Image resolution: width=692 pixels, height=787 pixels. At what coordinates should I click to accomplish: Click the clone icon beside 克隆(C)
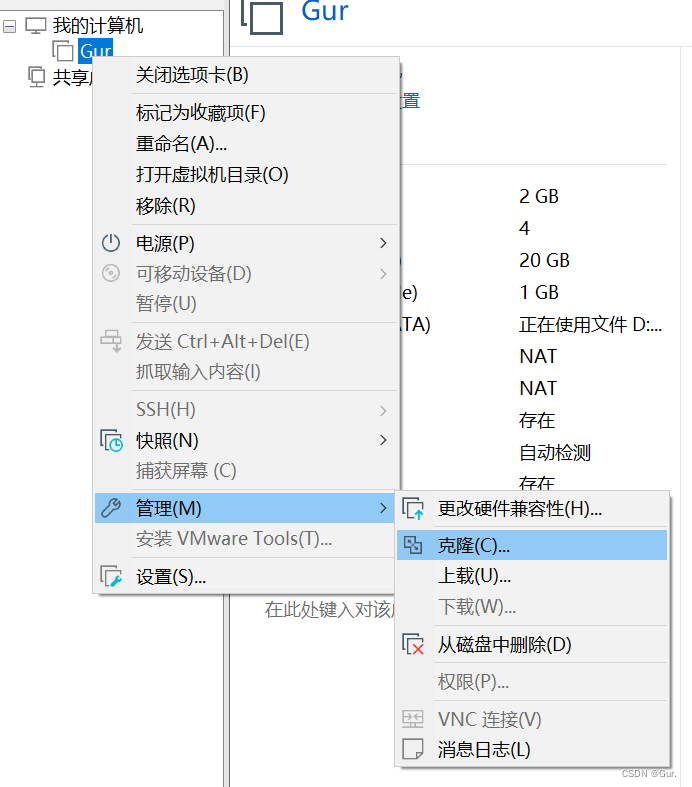[x=413, y=545]
